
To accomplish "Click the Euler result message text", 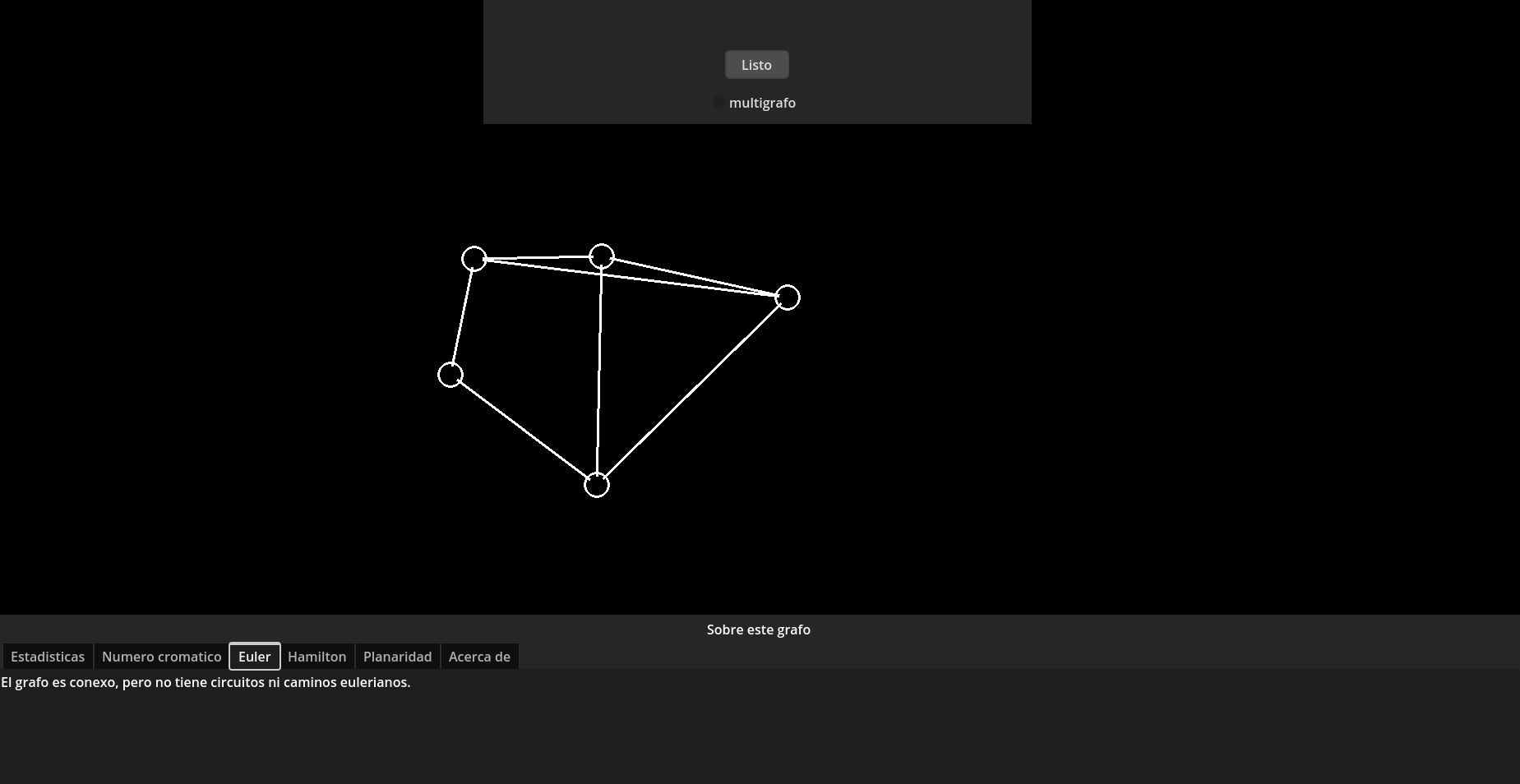I will (205, 681).
